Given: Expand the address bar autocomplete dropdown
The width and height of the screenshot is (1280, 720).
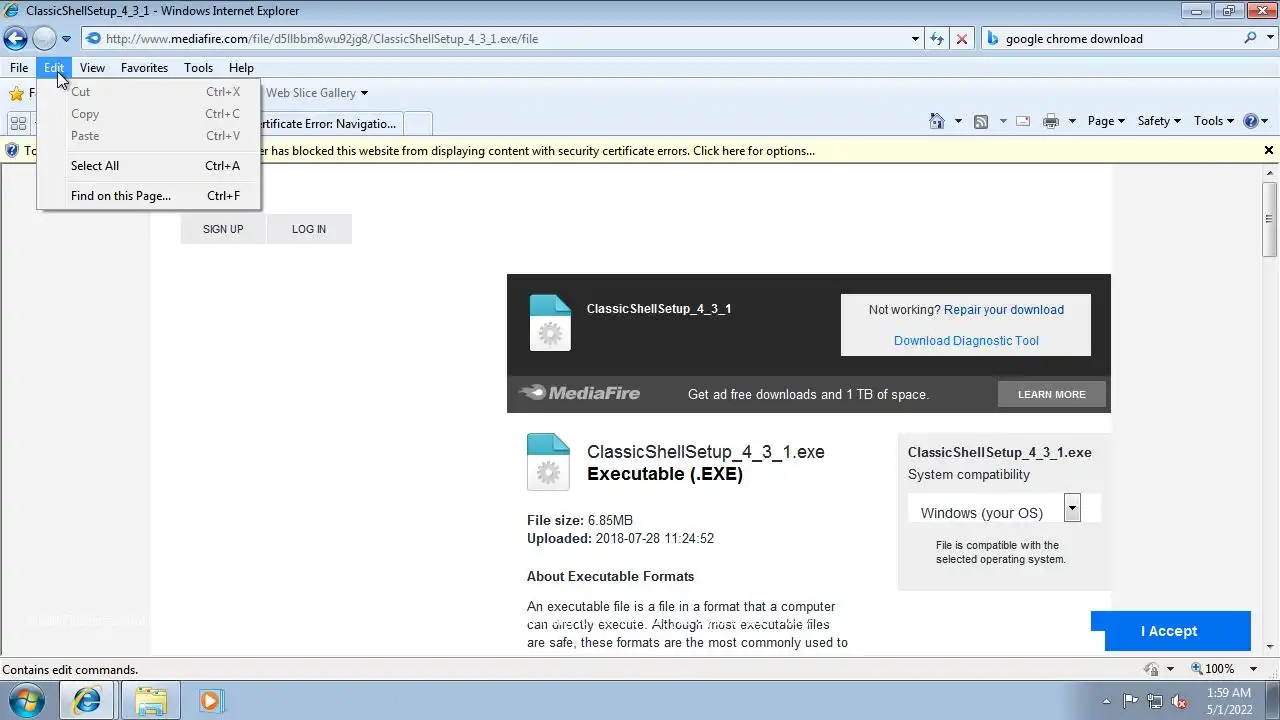Looking at the screenshot, I should [x=915, y=39].
